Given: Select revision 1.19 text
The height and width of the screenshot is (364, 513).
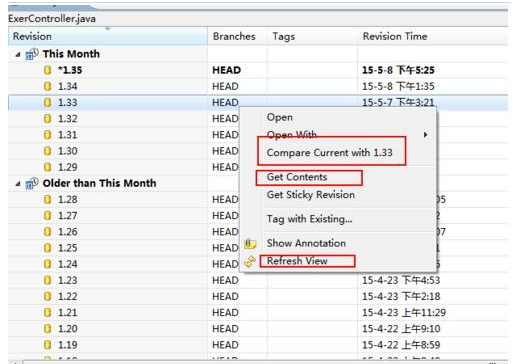Looking at the screenshot, I should coord(68,345).
